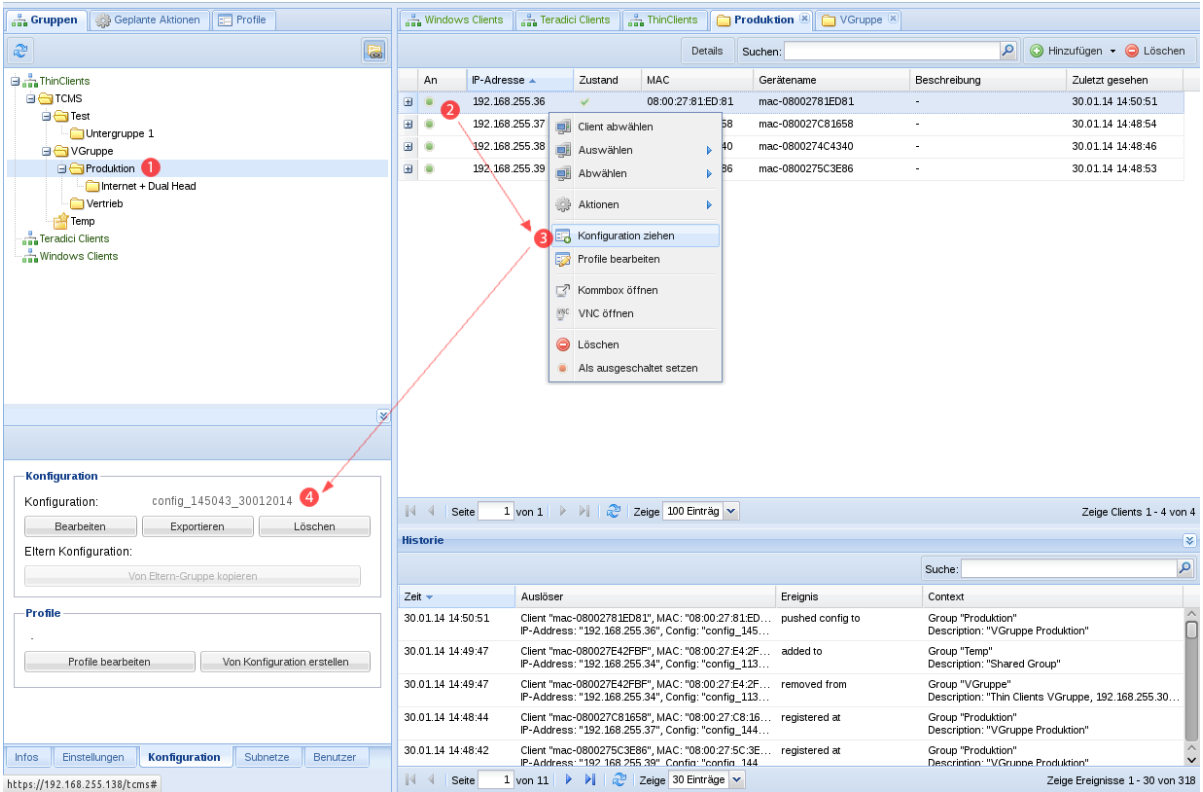1203x792 pixels.
Task: Go to next page of history events
Action: (567, 779)
